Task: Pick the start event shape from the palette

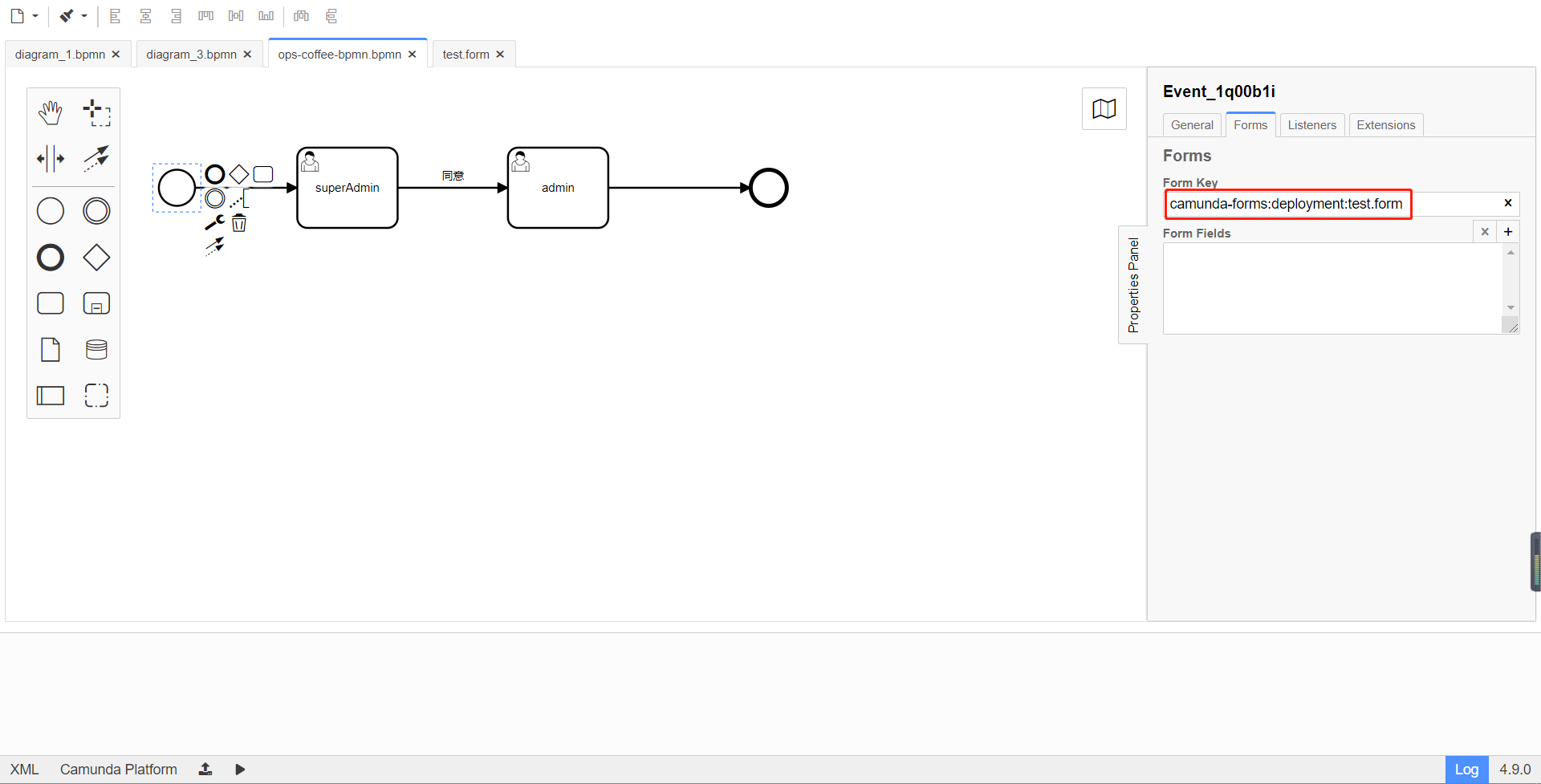Action: click(x=50, y=210)
